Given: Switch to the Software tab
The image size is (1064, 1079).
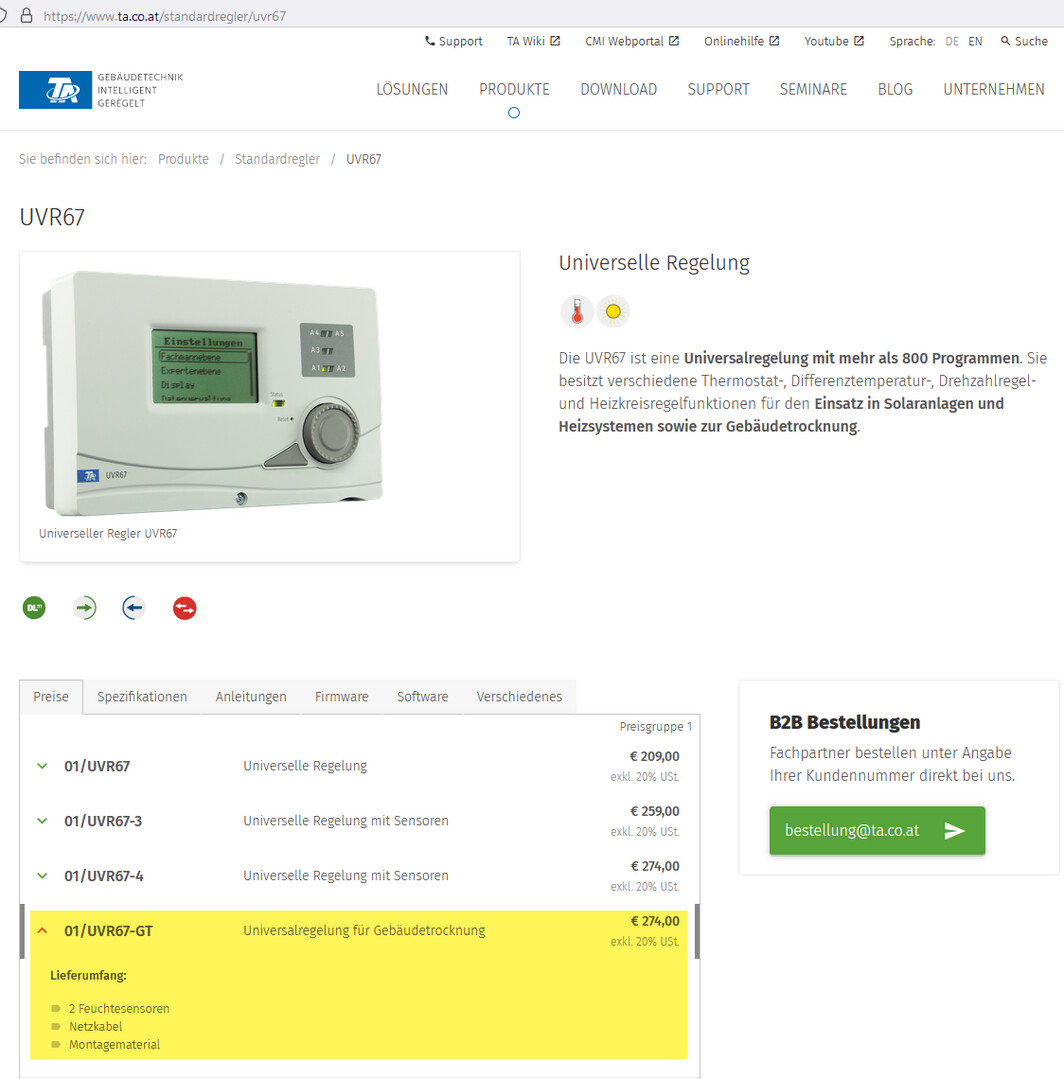Looking at the screenshot, I should [x=422, y=696].
